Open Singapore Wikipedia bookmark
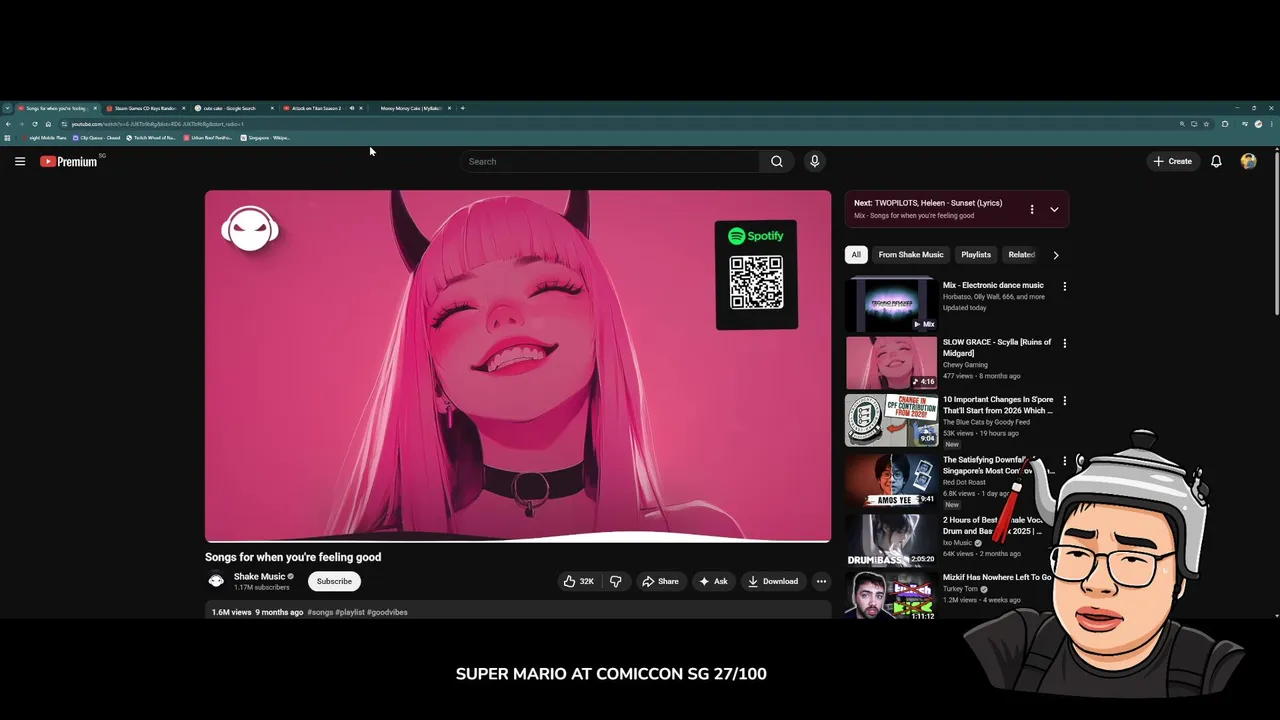The height and width of the screenshot is (720, 1280). coord(265,138)
